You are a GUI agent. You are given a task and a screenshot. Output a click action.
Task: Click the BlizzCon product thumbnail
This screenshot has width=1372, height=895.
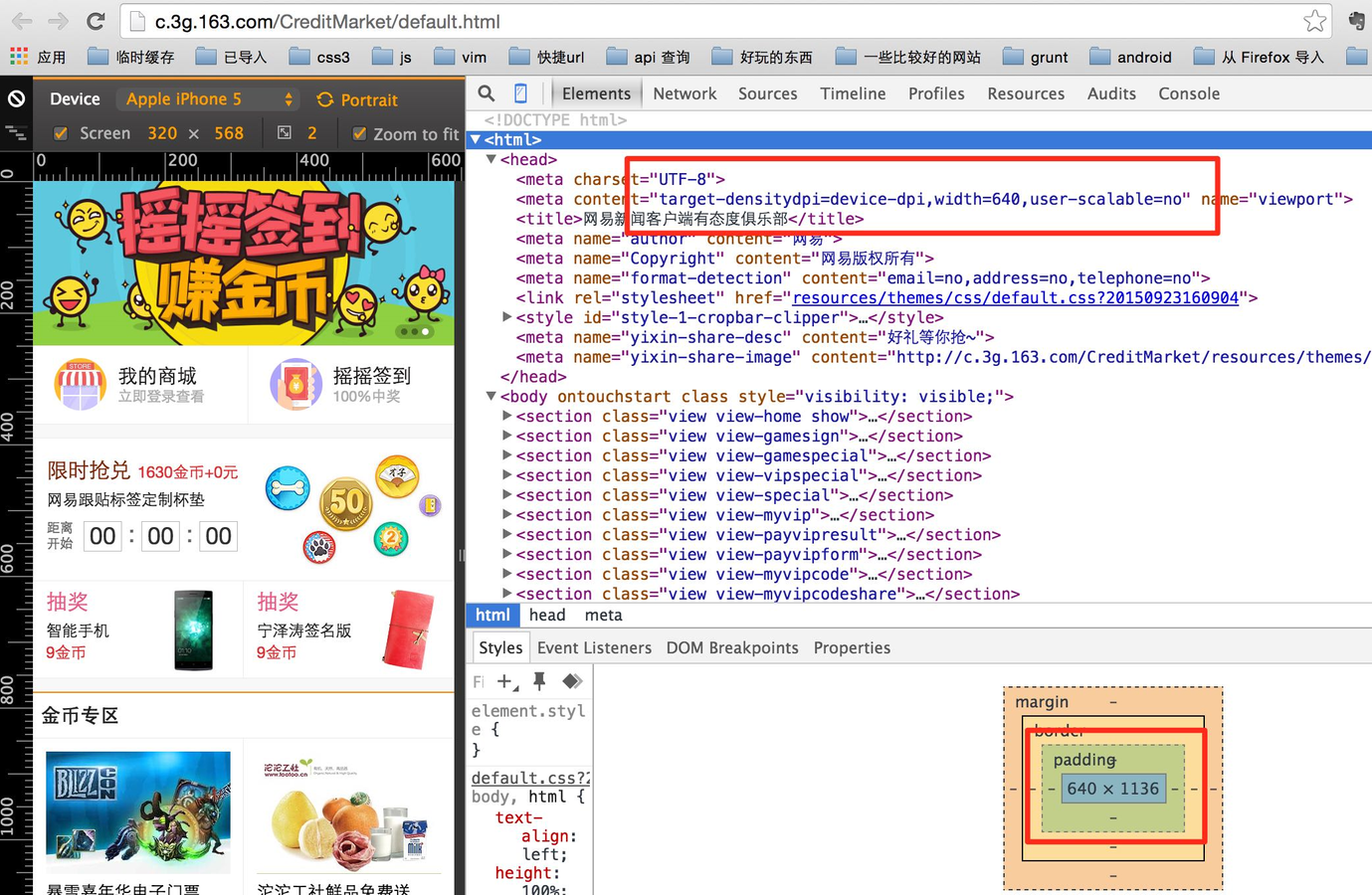pyautogui.click(x=138, y=812)
